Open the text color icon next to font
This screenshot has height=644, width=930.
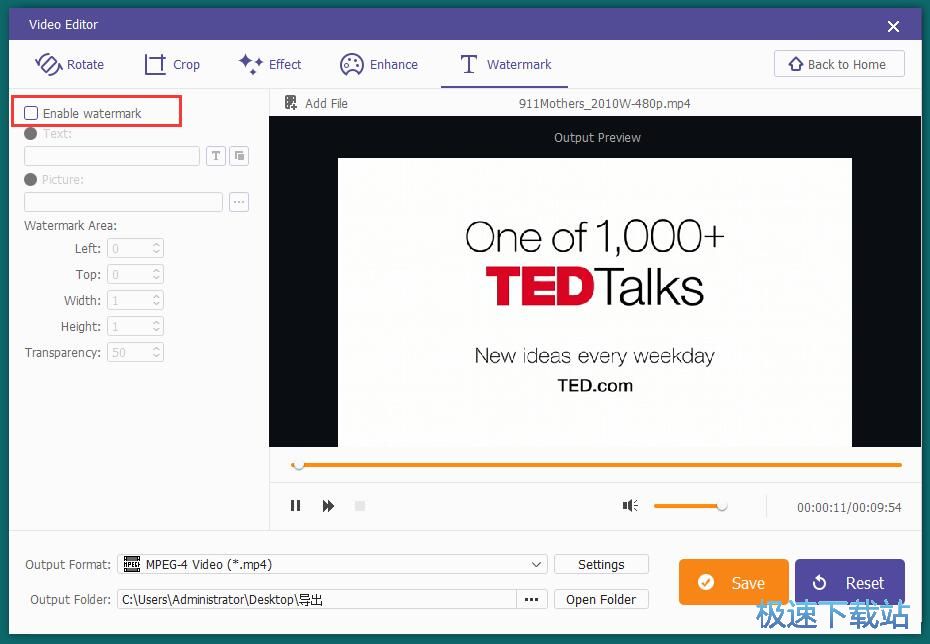tap(239, 156)
